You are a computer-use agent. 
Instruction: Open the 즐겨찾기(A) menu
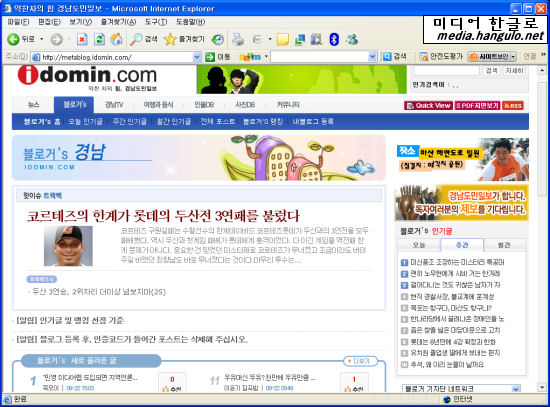(118, 22)
